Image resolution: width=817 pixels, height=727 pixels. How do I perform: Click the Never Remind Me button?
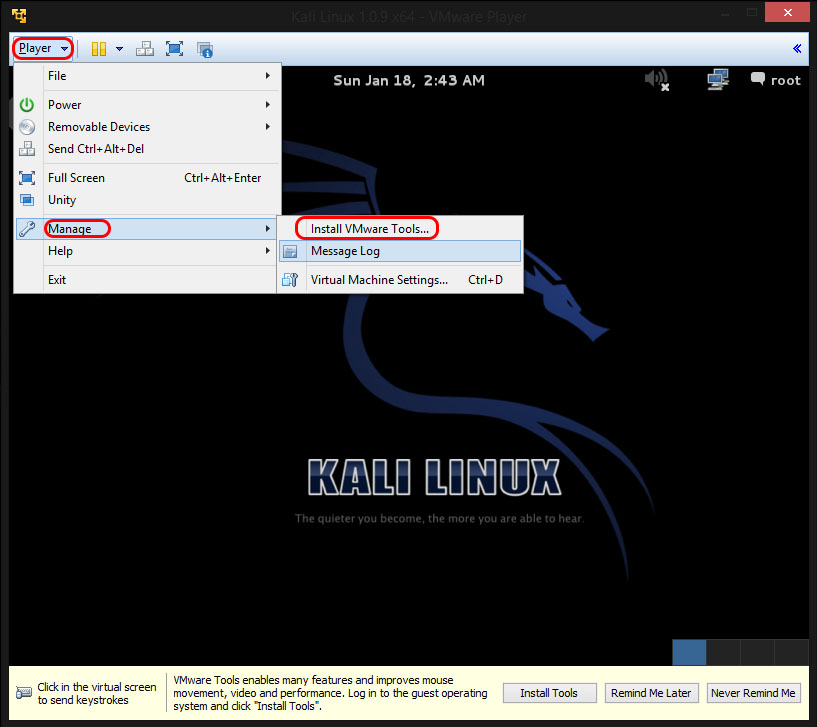click(x=753, y=693)
